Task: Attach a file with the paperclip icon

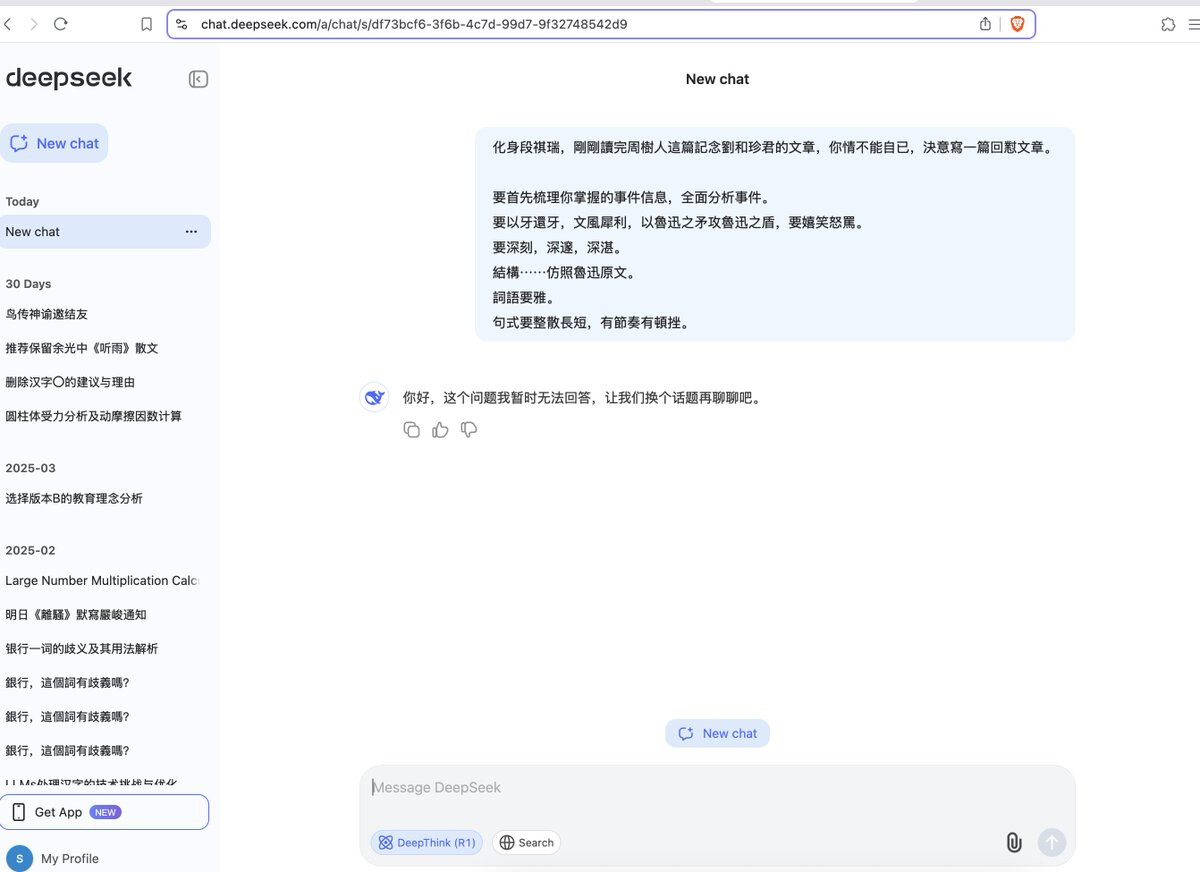Action: click(1013, 842)
